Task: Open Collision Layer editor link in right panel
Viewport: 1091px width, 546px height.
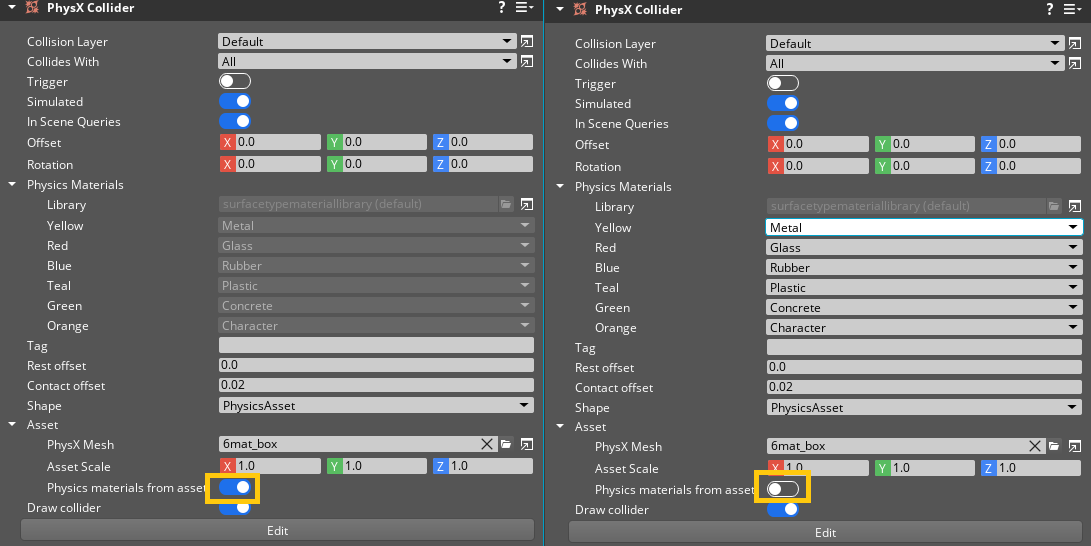Action: click(1075, 44)
